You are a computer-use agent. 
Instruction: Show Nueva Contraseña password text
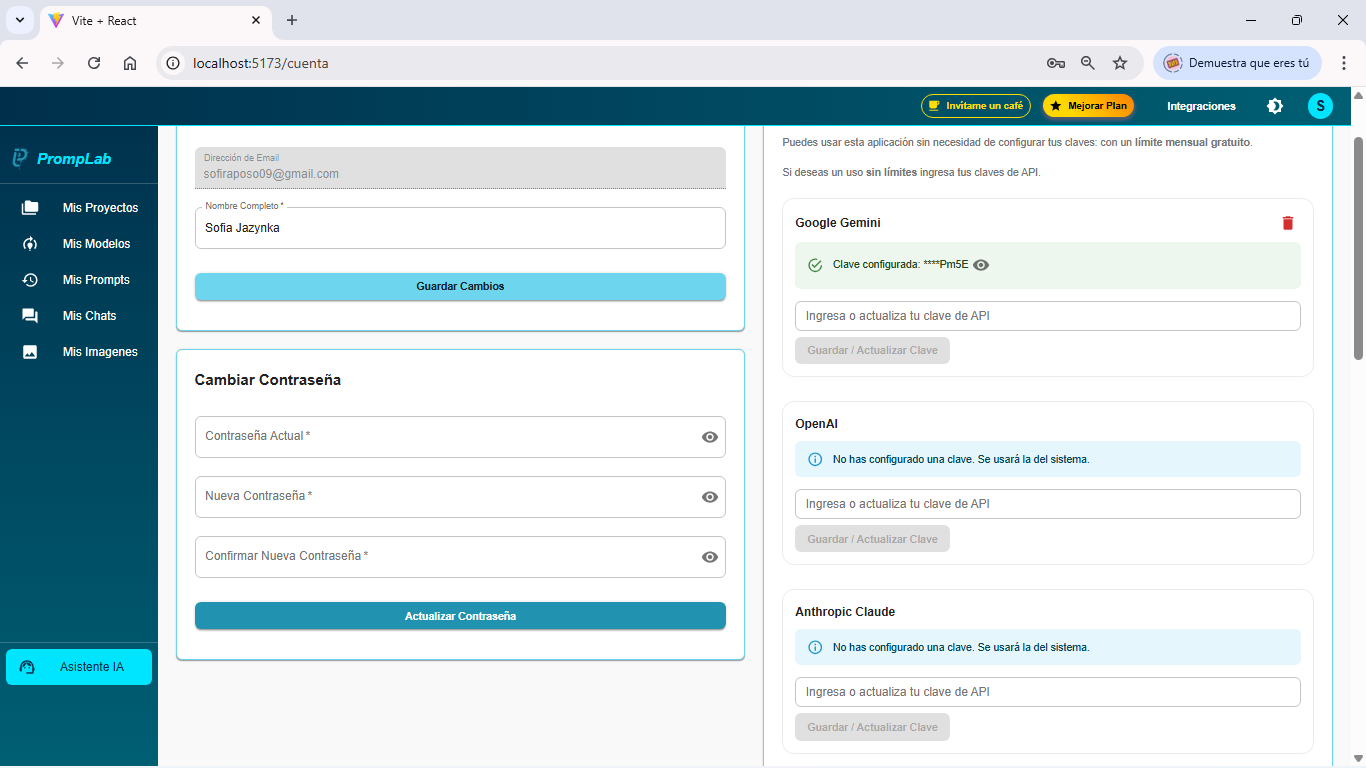click(x=710, y=497)
